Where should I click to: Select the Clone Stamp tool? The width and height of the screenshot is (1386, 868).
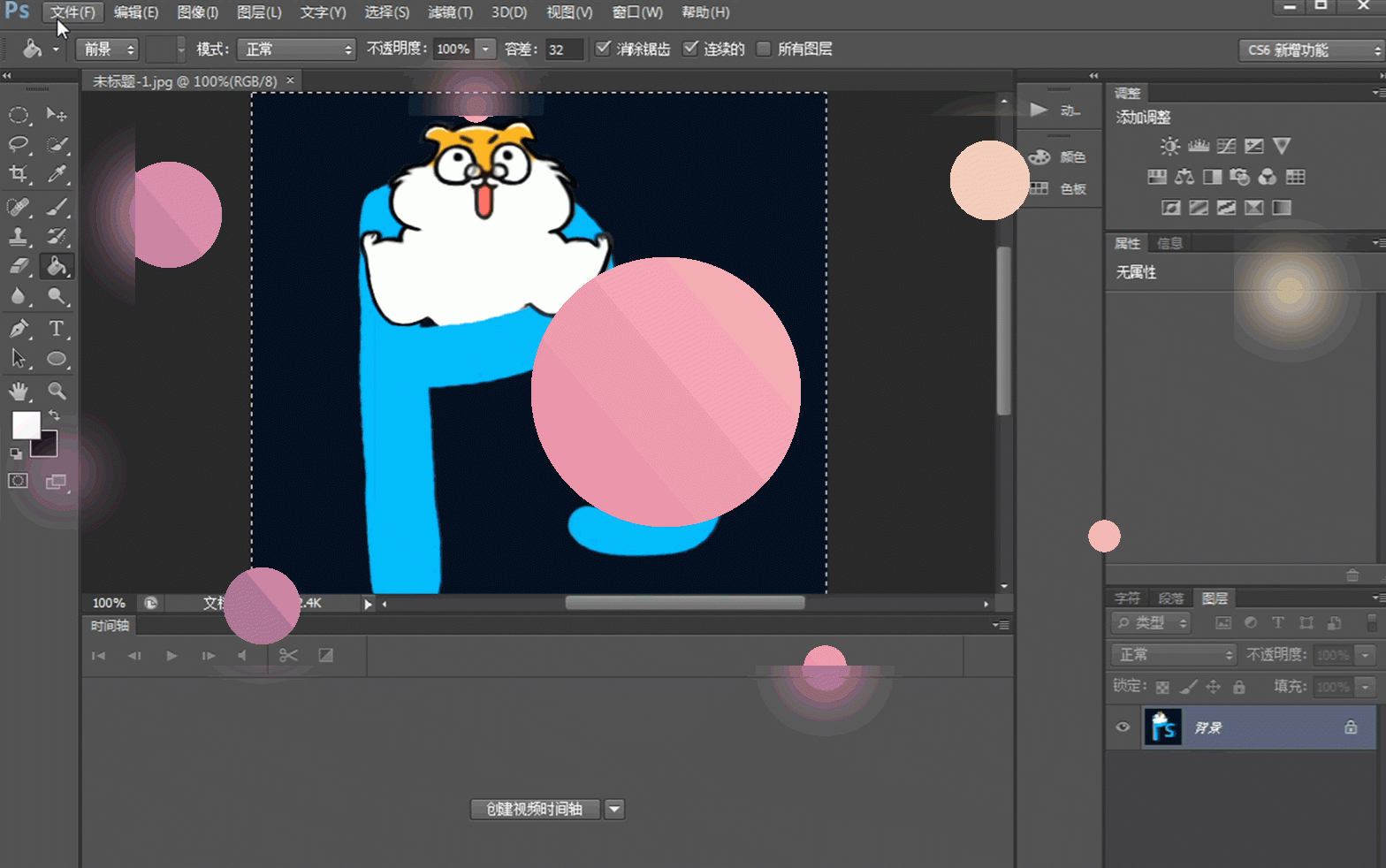coord(19,236)
